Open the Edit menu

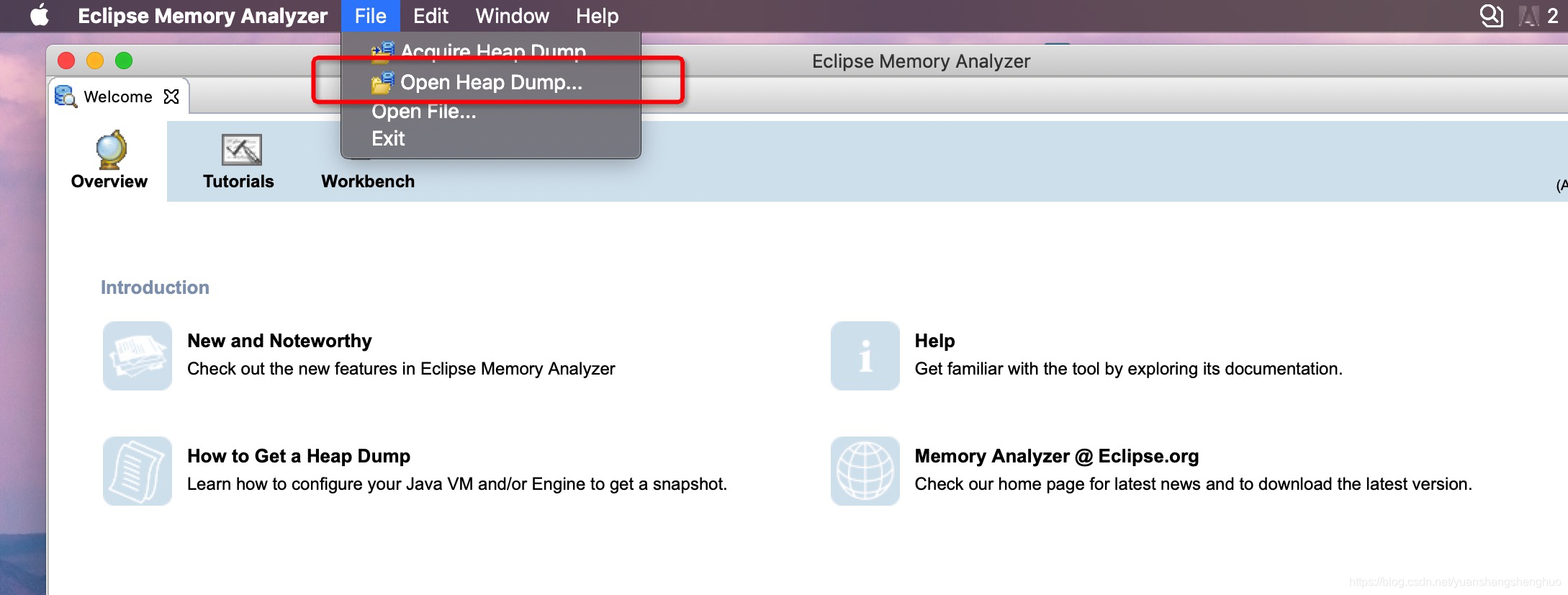(x=431, y=16)
